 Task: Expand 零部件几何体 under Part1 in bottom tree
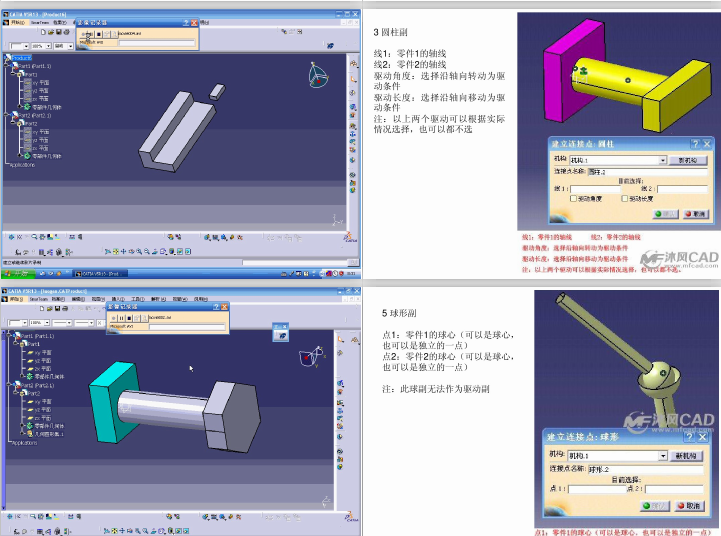(23, 376)
